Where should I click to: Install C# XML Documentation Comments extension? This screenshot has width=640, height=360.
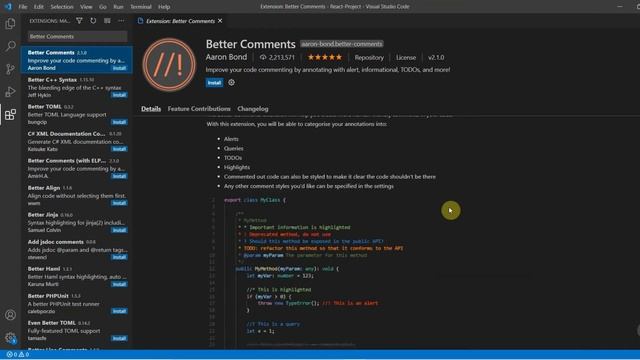119,149
